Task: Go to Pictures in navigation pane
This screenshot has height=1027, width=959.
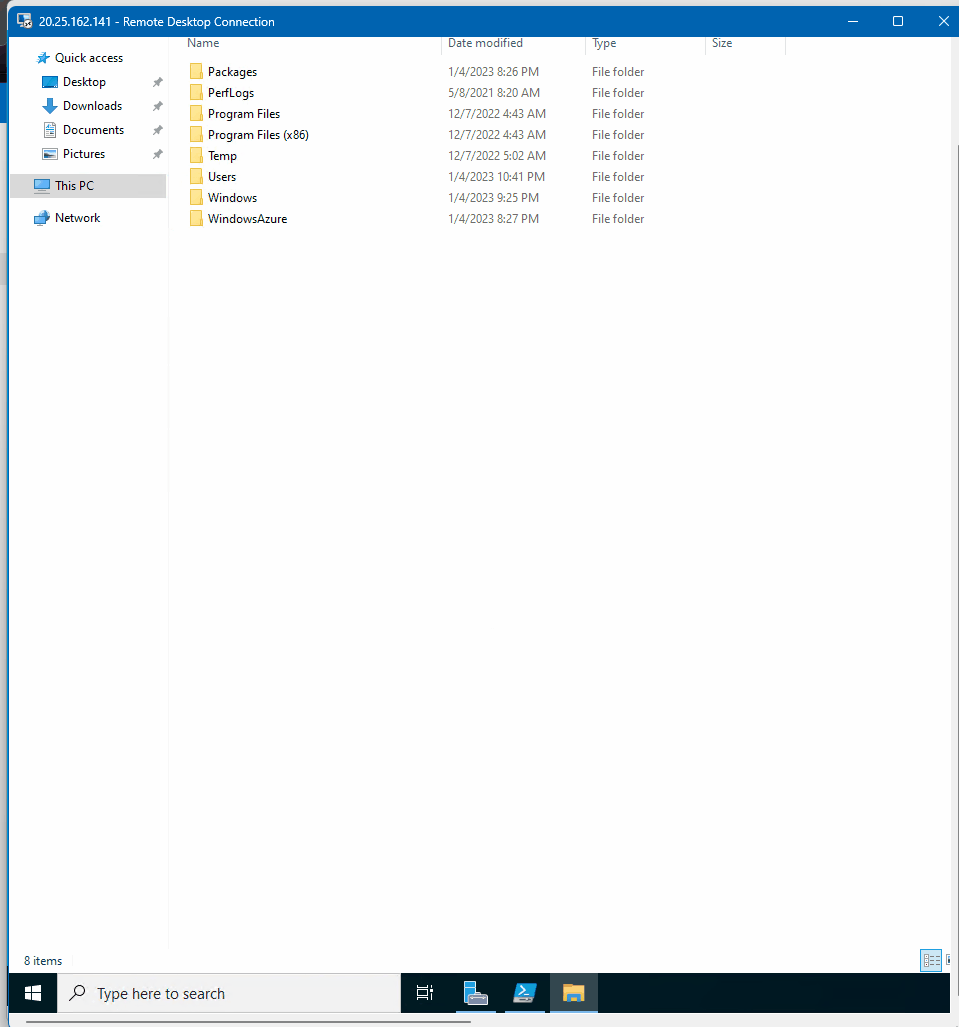Action: (x=84, y=154)
